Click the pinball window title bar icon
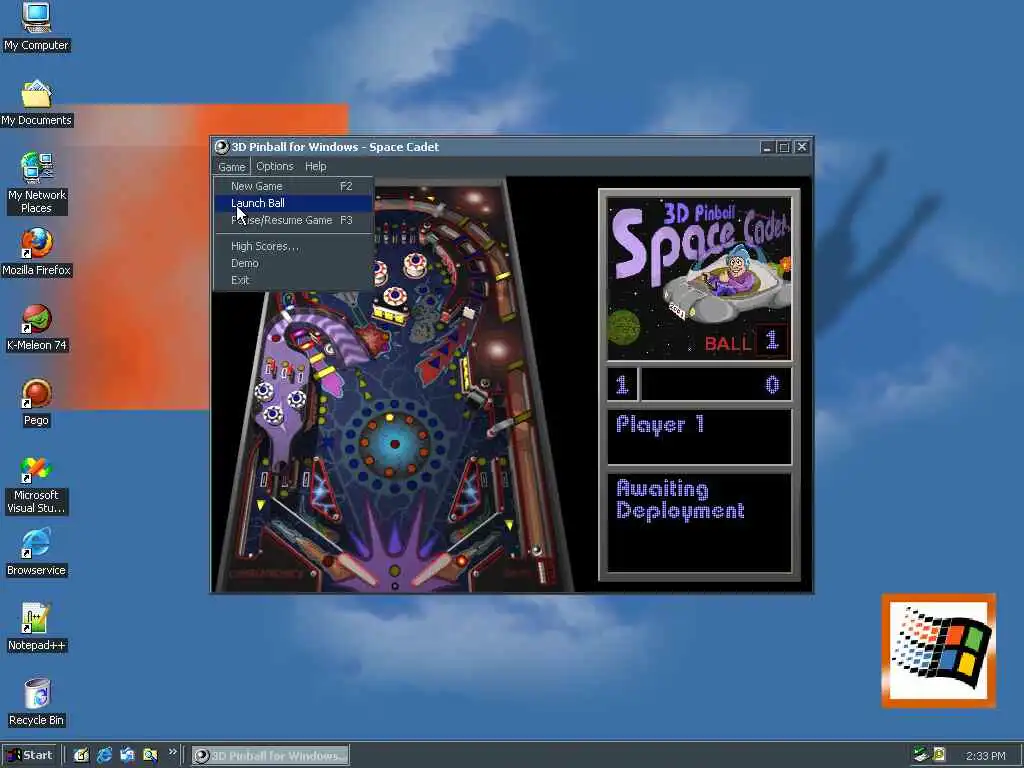Image resolution: width=1024 pixels, height=768 pixels. (x=222, y=147)
